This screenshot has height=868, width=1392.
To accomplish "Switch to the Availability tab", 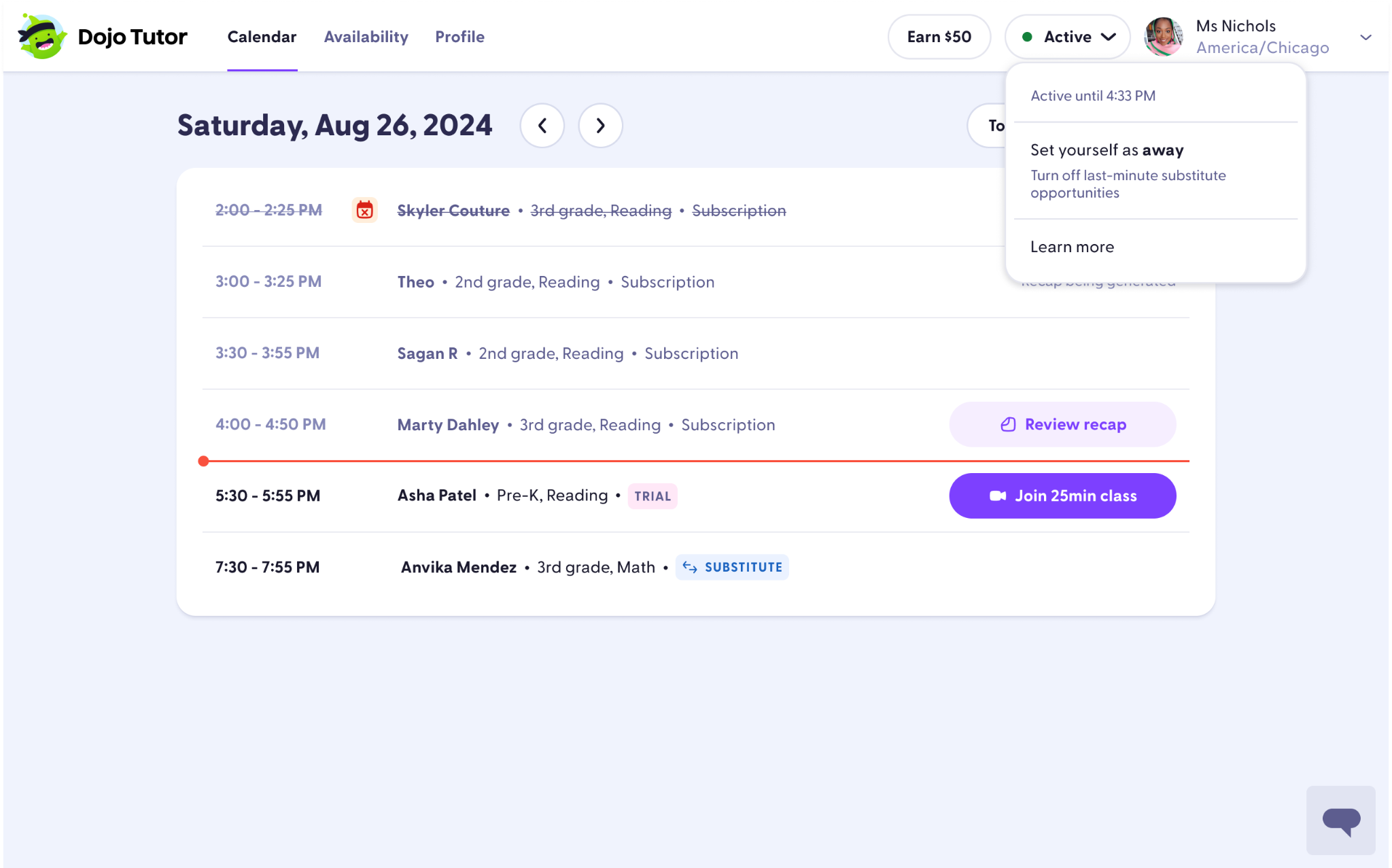I will tap(366, 37).
